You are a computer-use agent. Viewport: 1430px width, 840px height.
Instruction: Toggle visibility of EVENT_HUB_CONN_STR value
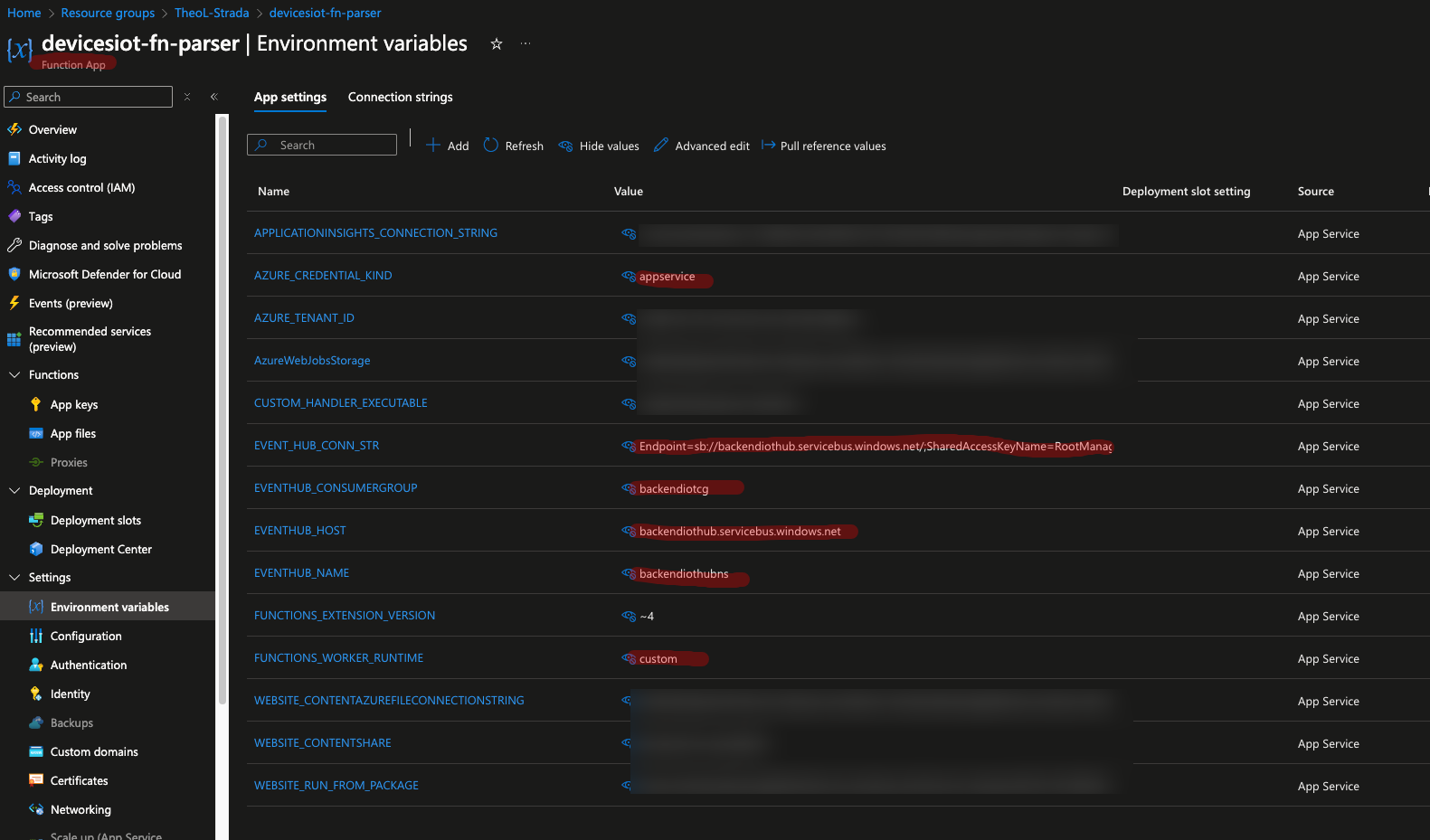click(x=629, y=446)
